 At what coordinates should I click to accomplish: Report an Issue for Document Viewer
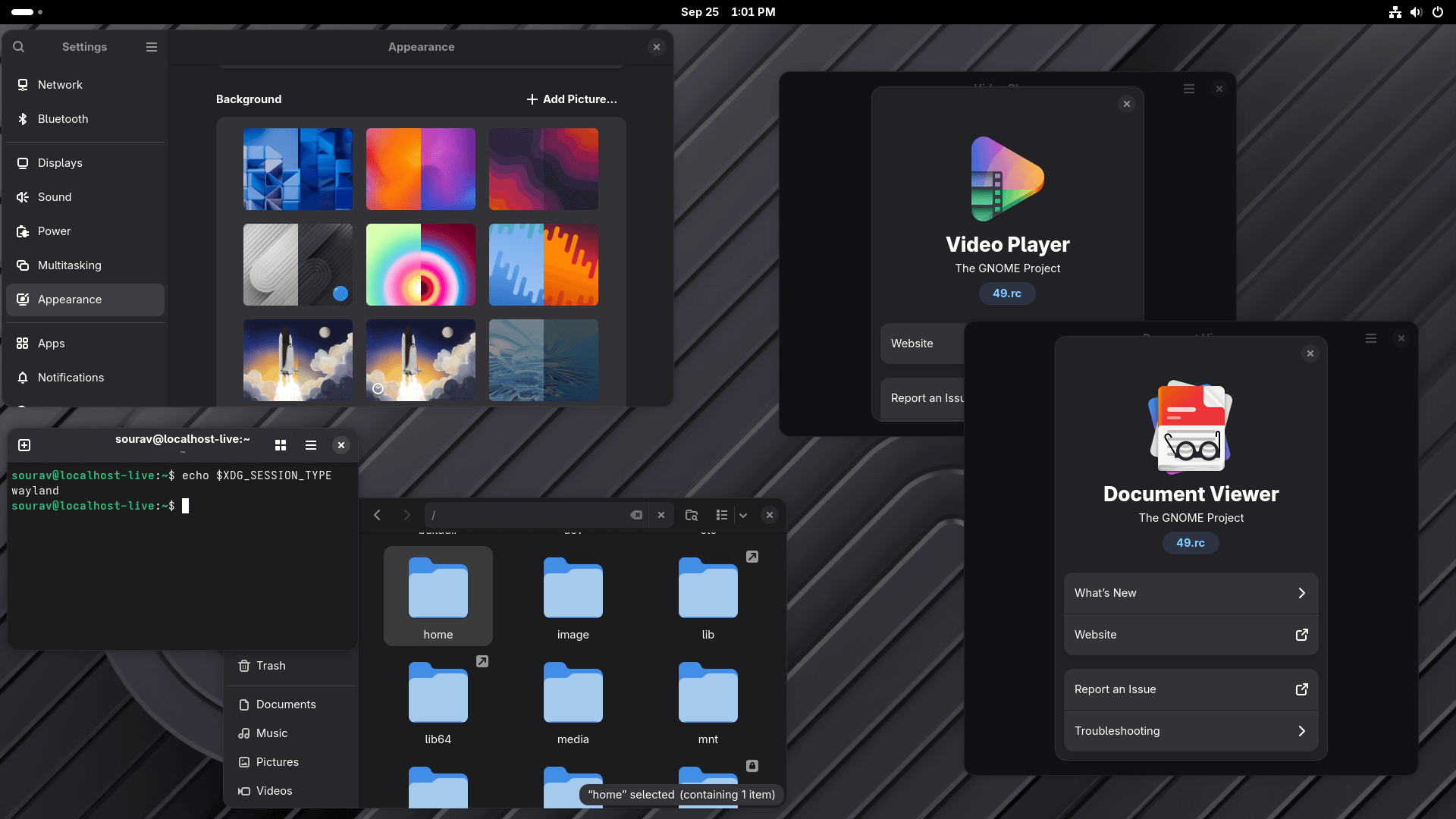pyautogui.click(x=1190, y=689)
